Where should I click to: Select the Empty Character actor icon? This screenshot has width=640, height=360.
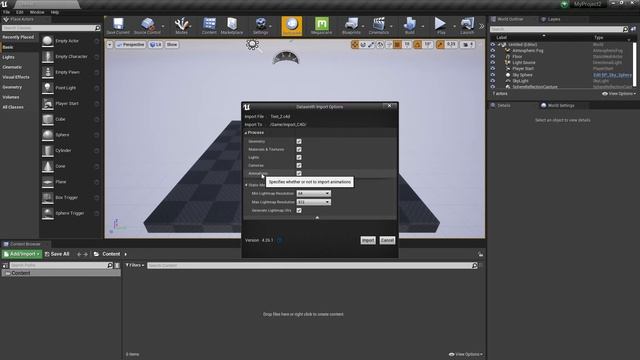[x=47, y=57]
